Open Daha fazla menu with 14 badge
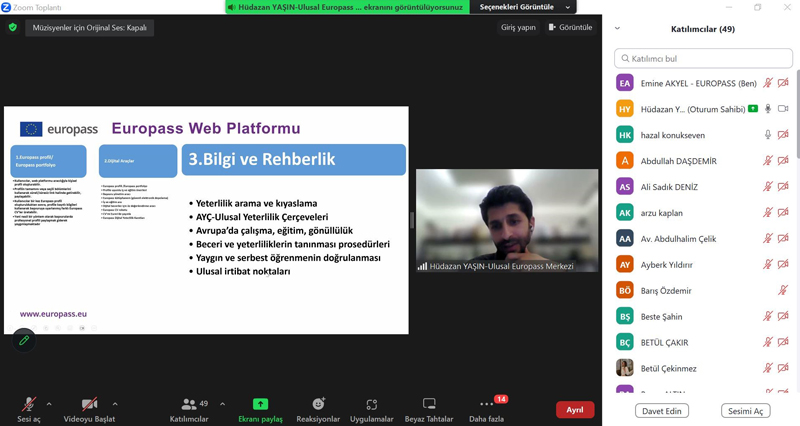This screenshot has width=800, height=426. pos(487,410)
